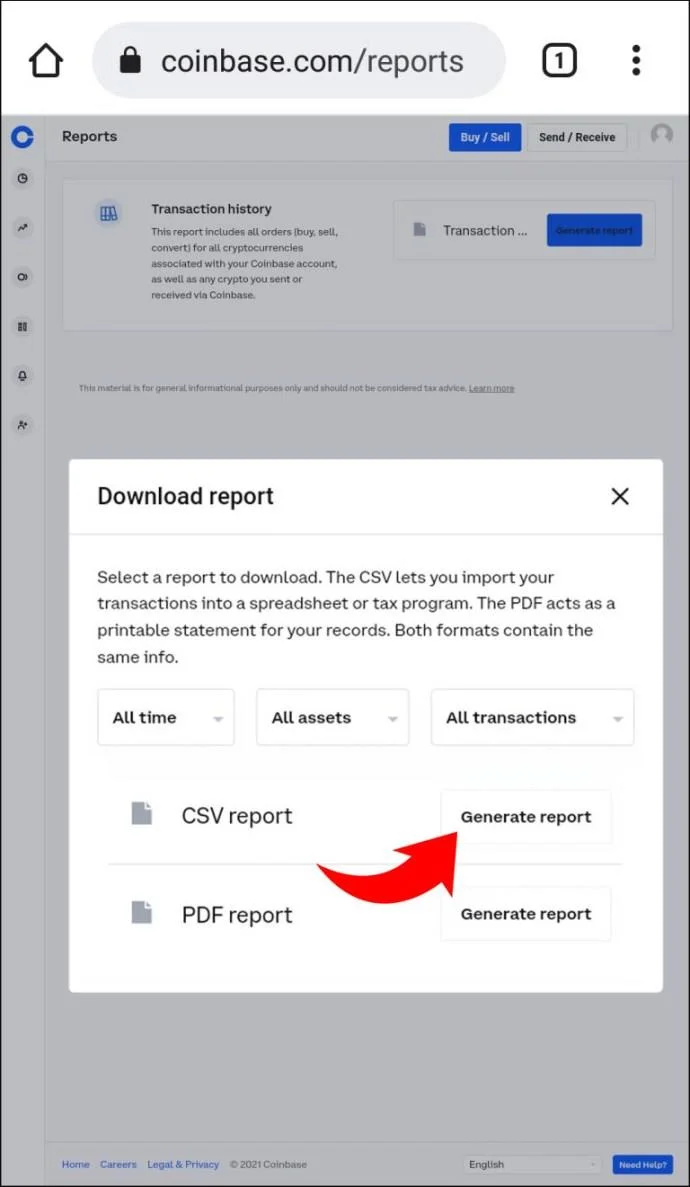Click the PDF report label
The height and width of the screenshot is (1187, 690).
(x=237, y=914)
